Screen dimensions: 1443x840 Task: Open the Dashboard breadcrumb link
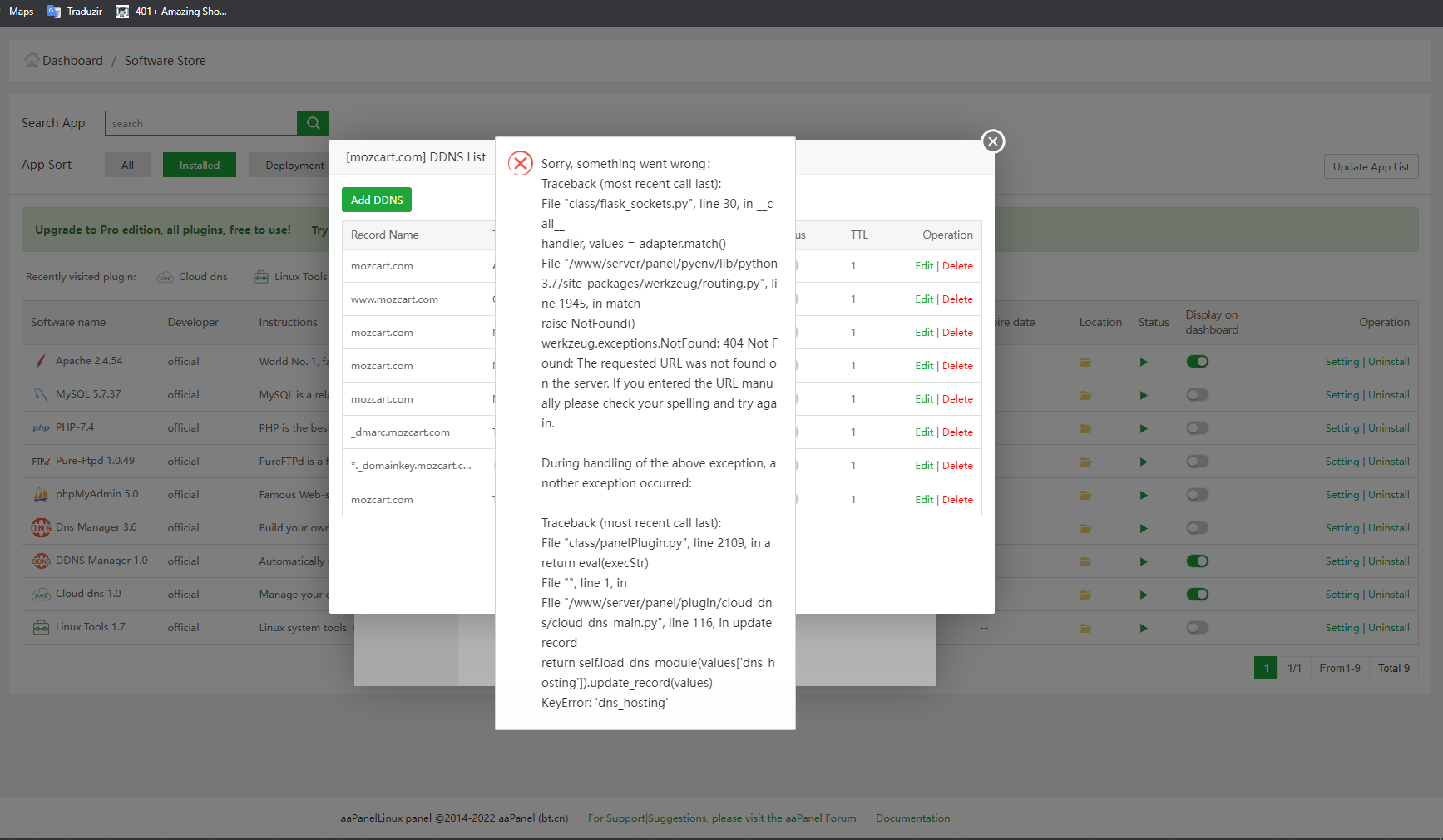(x=72, y=61)
